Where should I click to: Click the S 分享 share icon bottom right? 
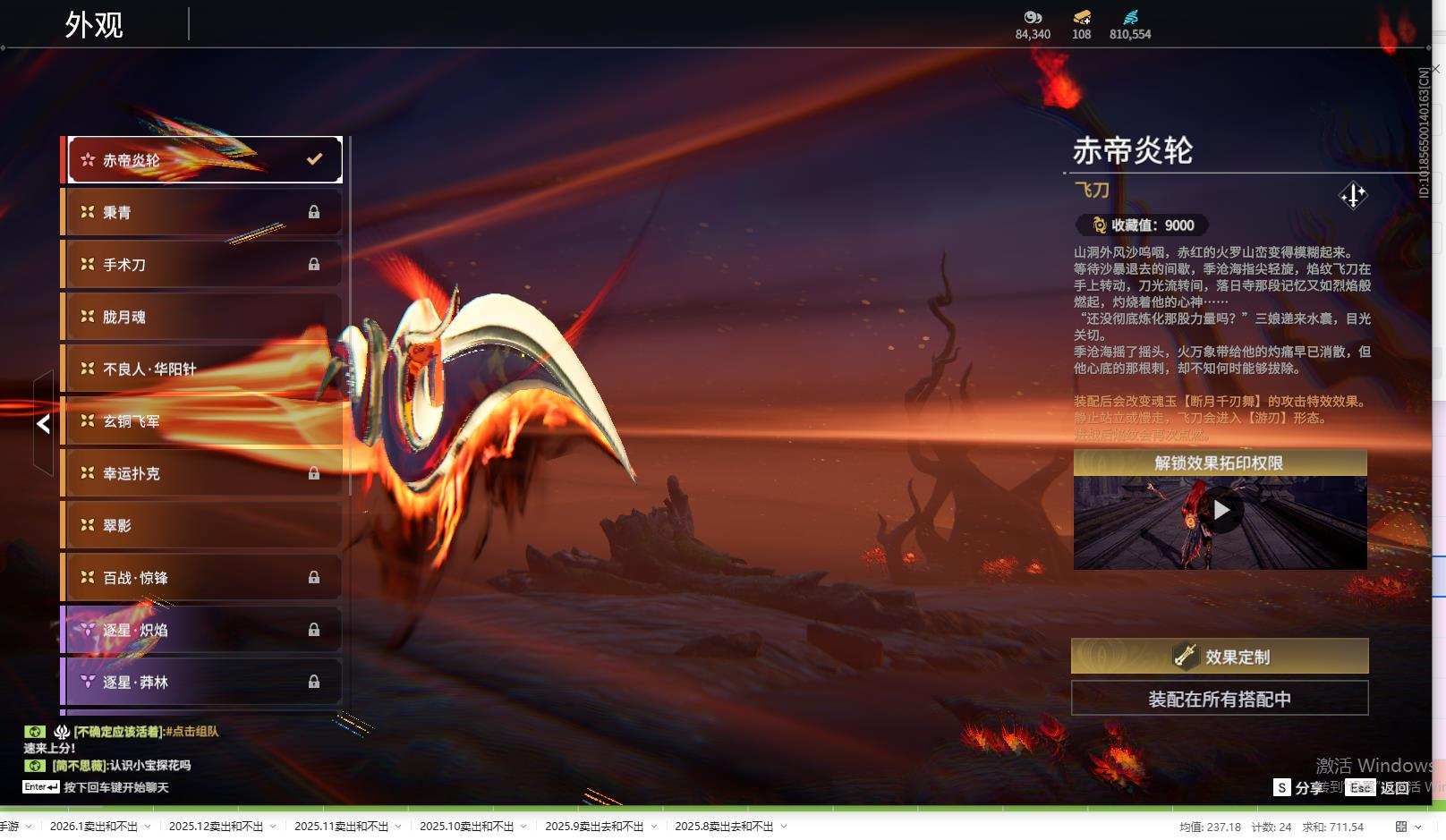[1281, 788]
